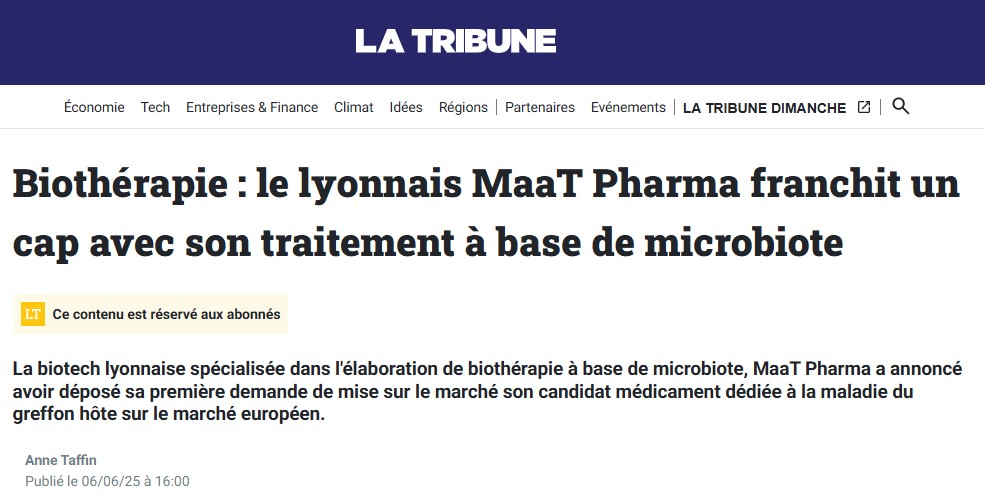
Task: Select the Partenaires navigation item
Action: (540, 107)
